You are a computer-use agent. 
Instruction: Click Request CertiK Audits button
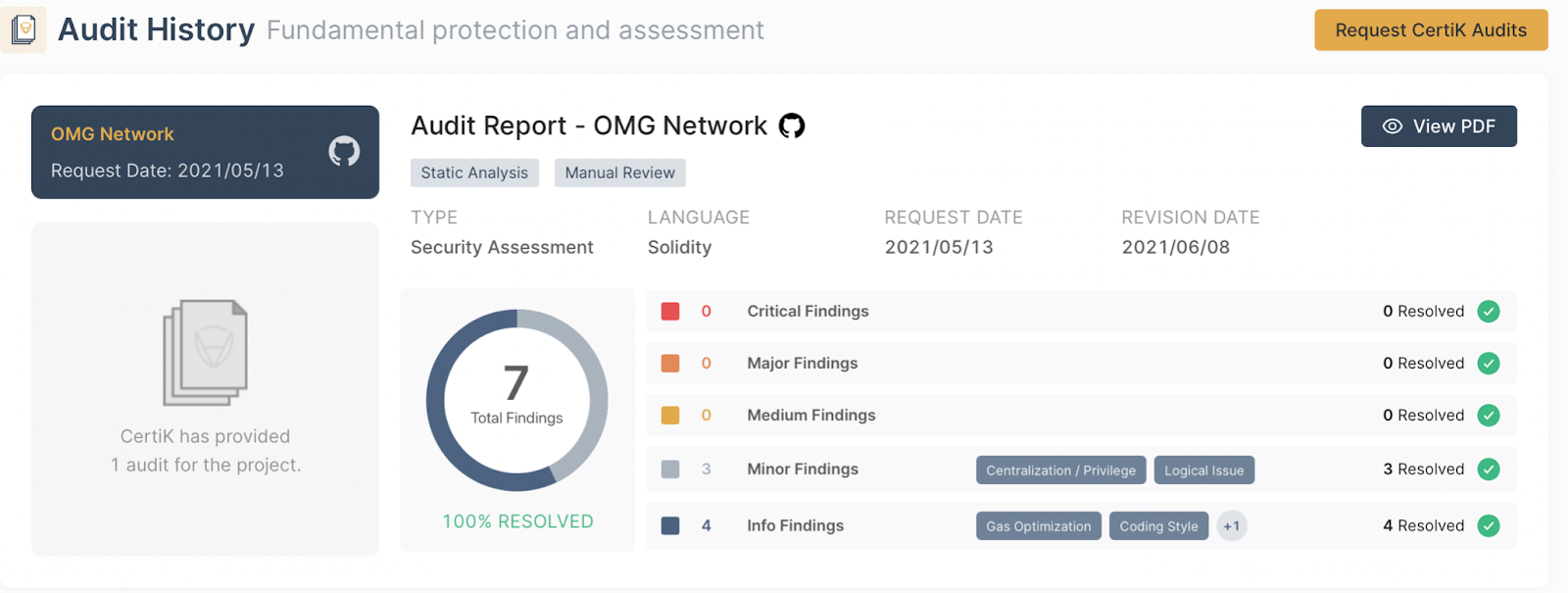point(1431,30)
